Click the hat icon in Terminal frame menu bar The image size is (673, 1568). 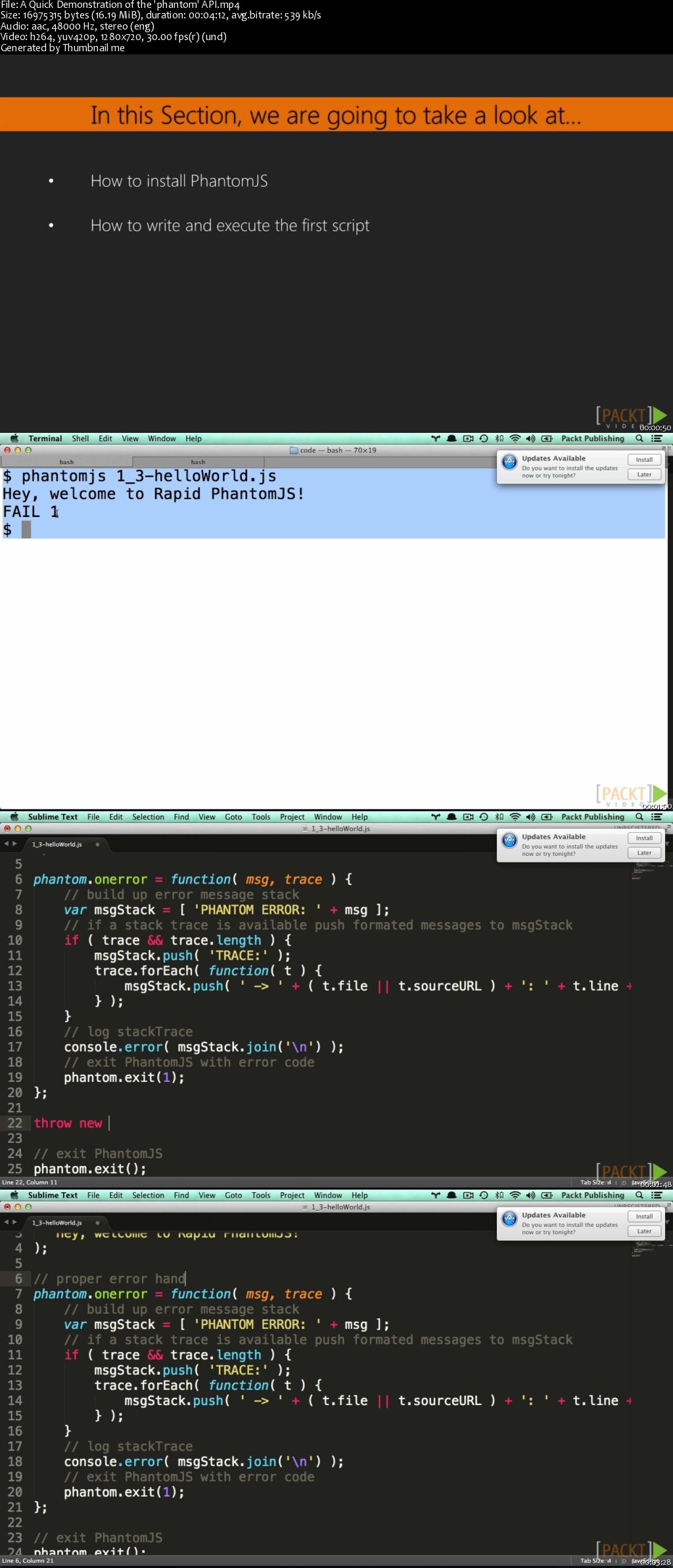pyautogui.click(x=452, y=438)
